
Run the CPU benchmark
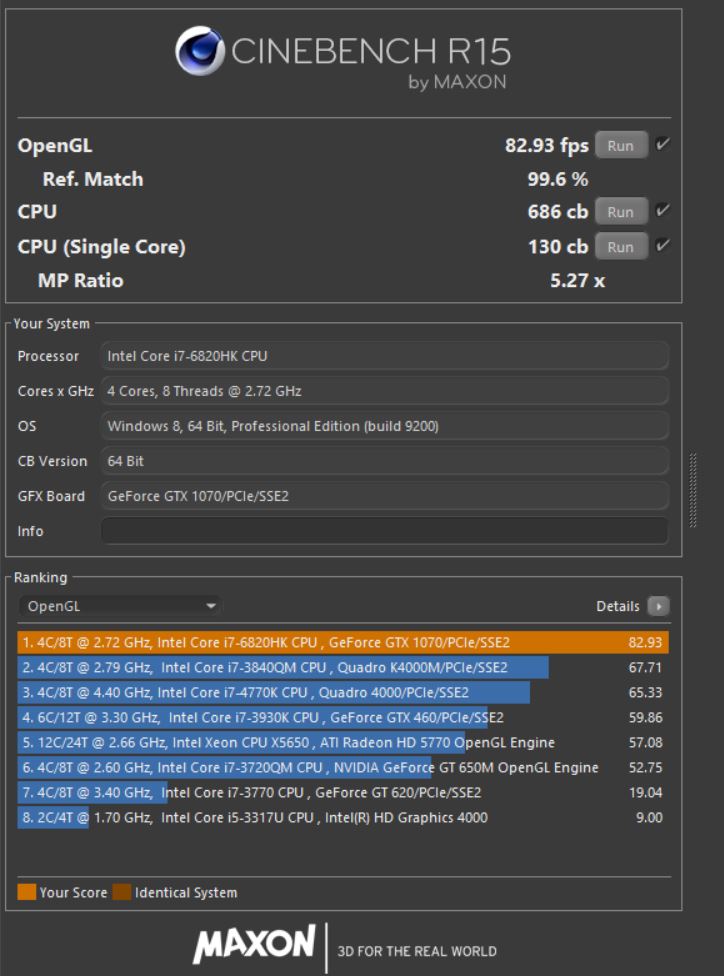click(x=620, y=212)
